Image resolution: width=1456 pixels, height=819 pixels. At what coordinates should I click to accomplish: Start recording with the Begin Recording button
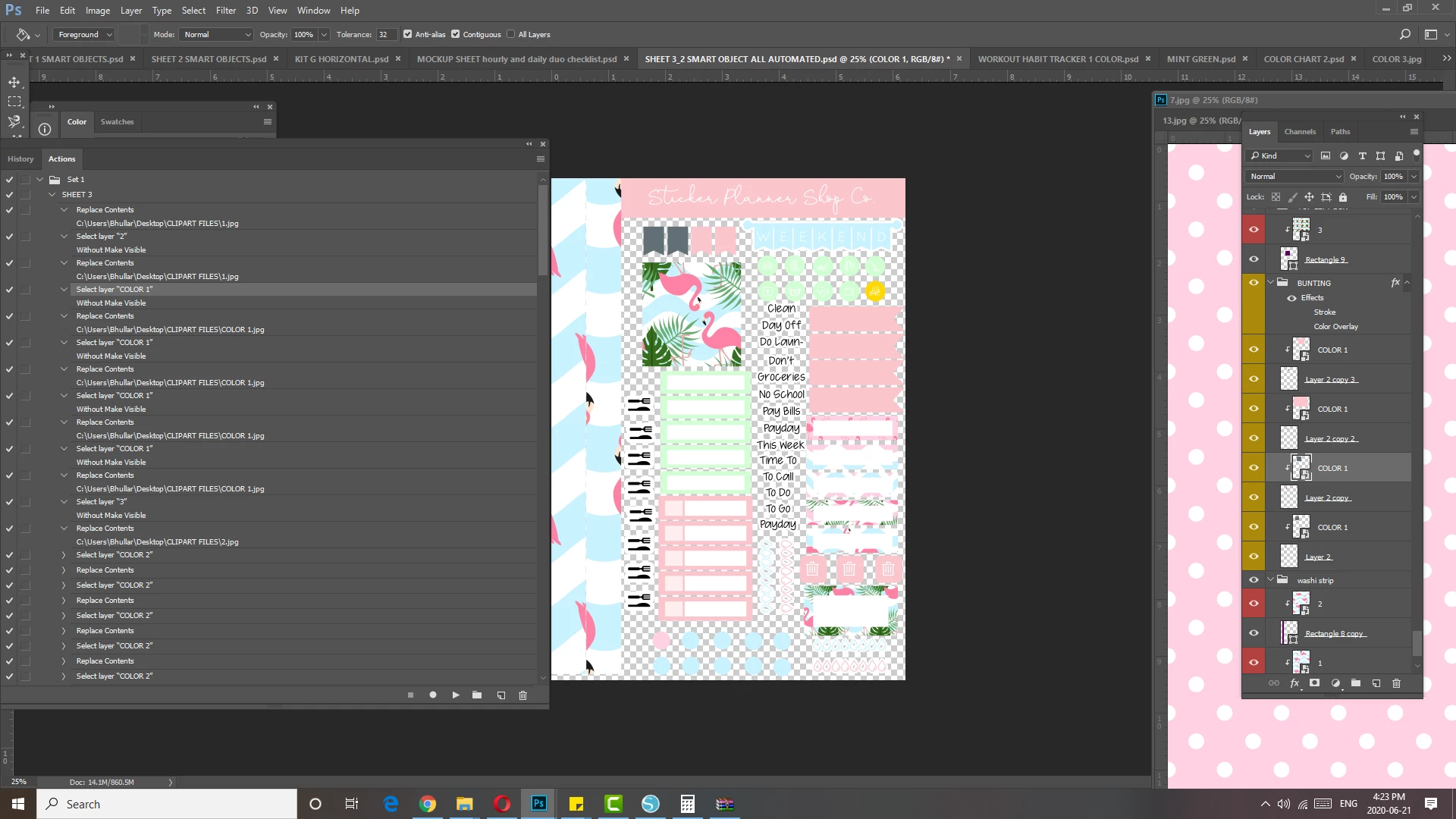(432, 695)
